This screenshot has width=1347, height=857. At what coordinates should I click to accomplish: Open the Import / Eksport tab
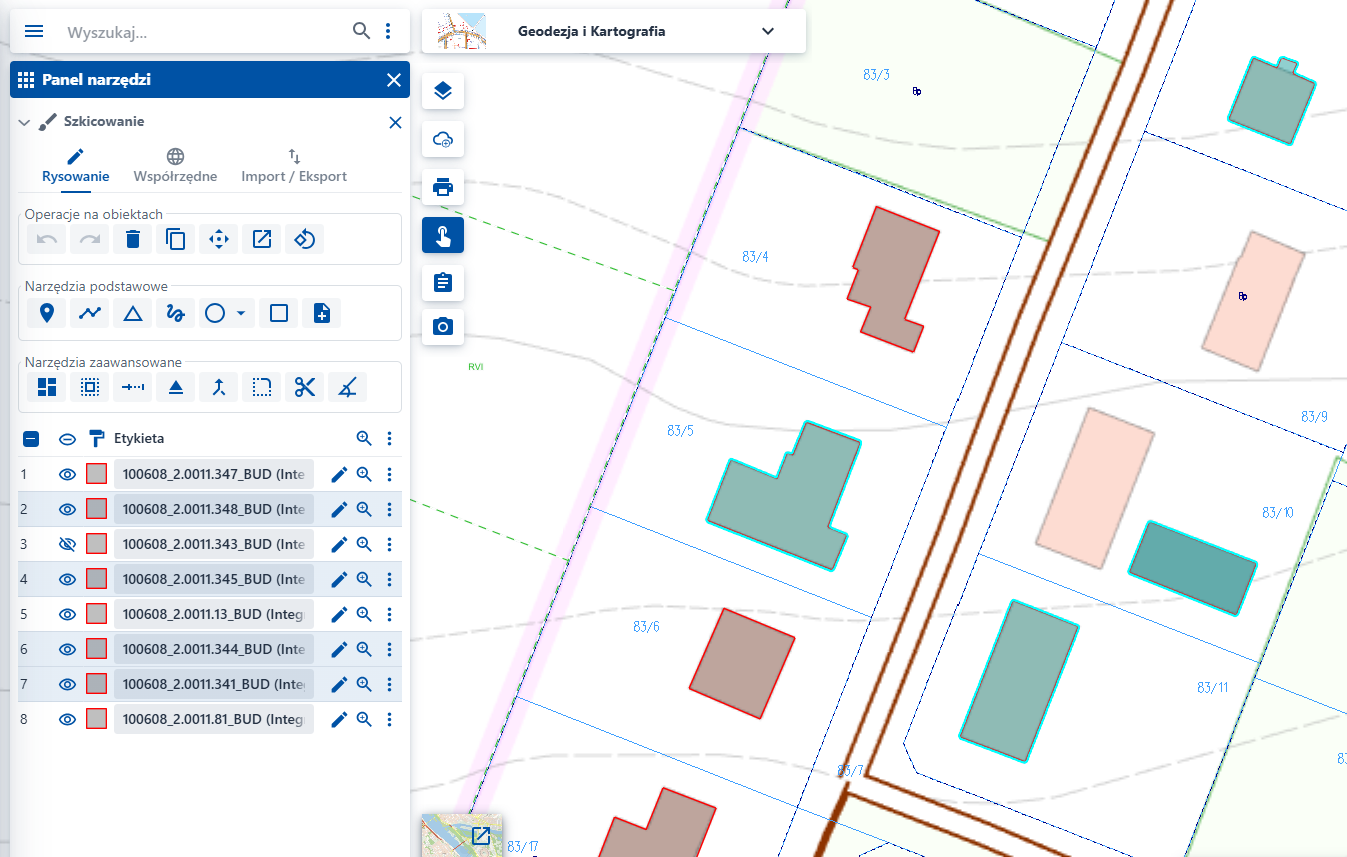point(294,166)
